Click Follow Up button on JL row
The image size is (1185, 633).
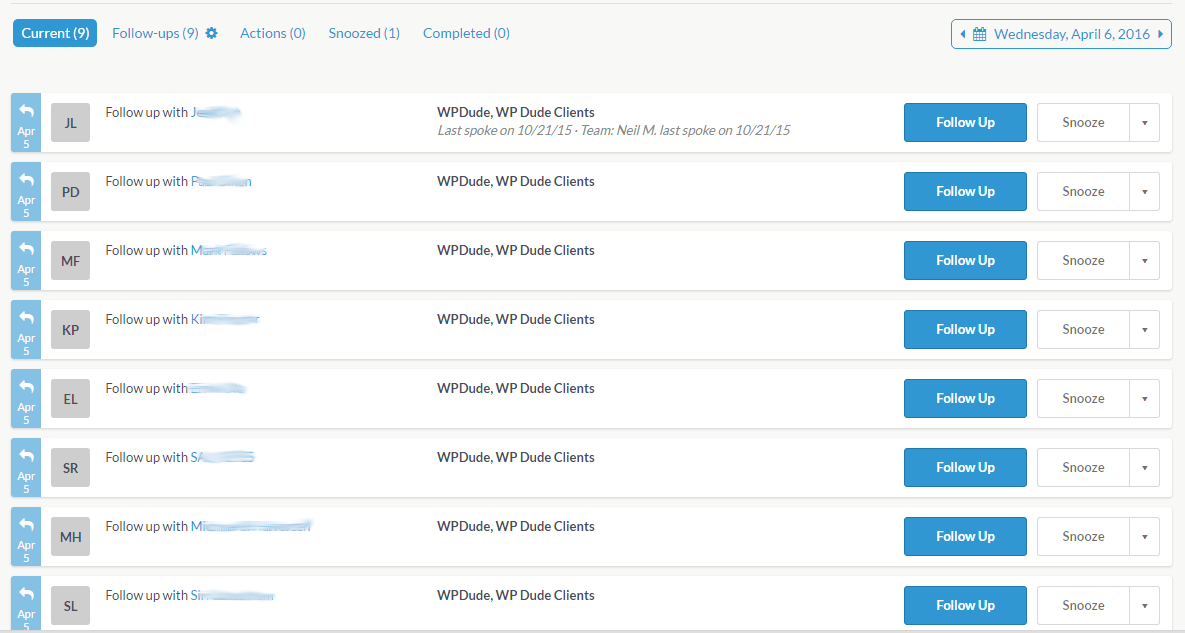point(965,122)
